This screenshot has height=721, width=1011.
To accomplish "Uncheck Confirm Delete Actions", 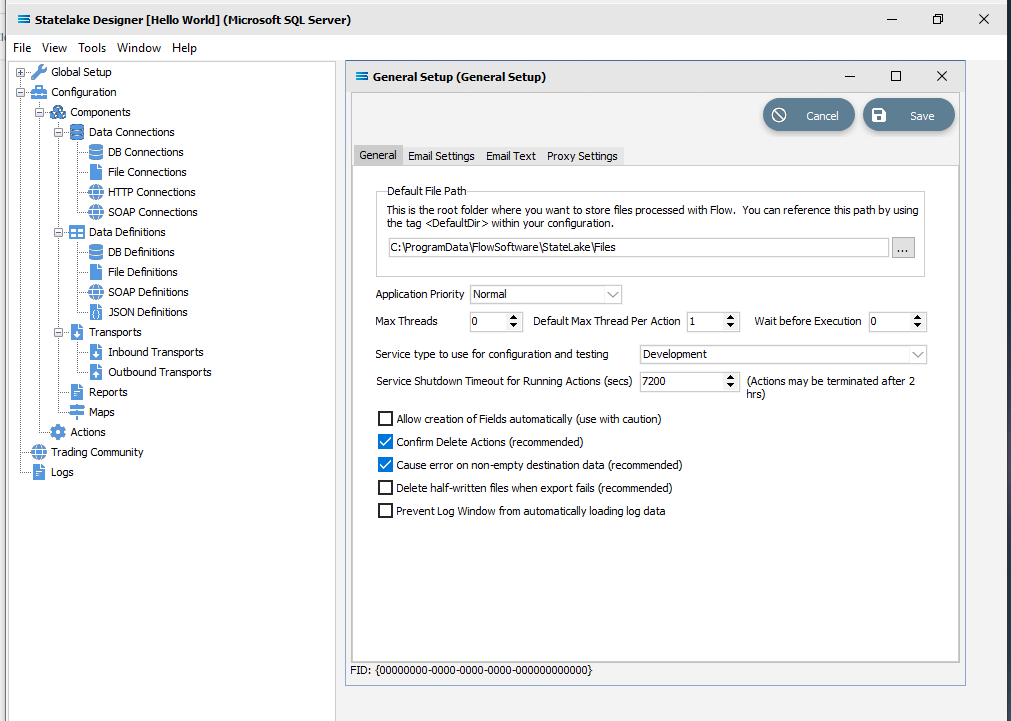I will point(385,442).
